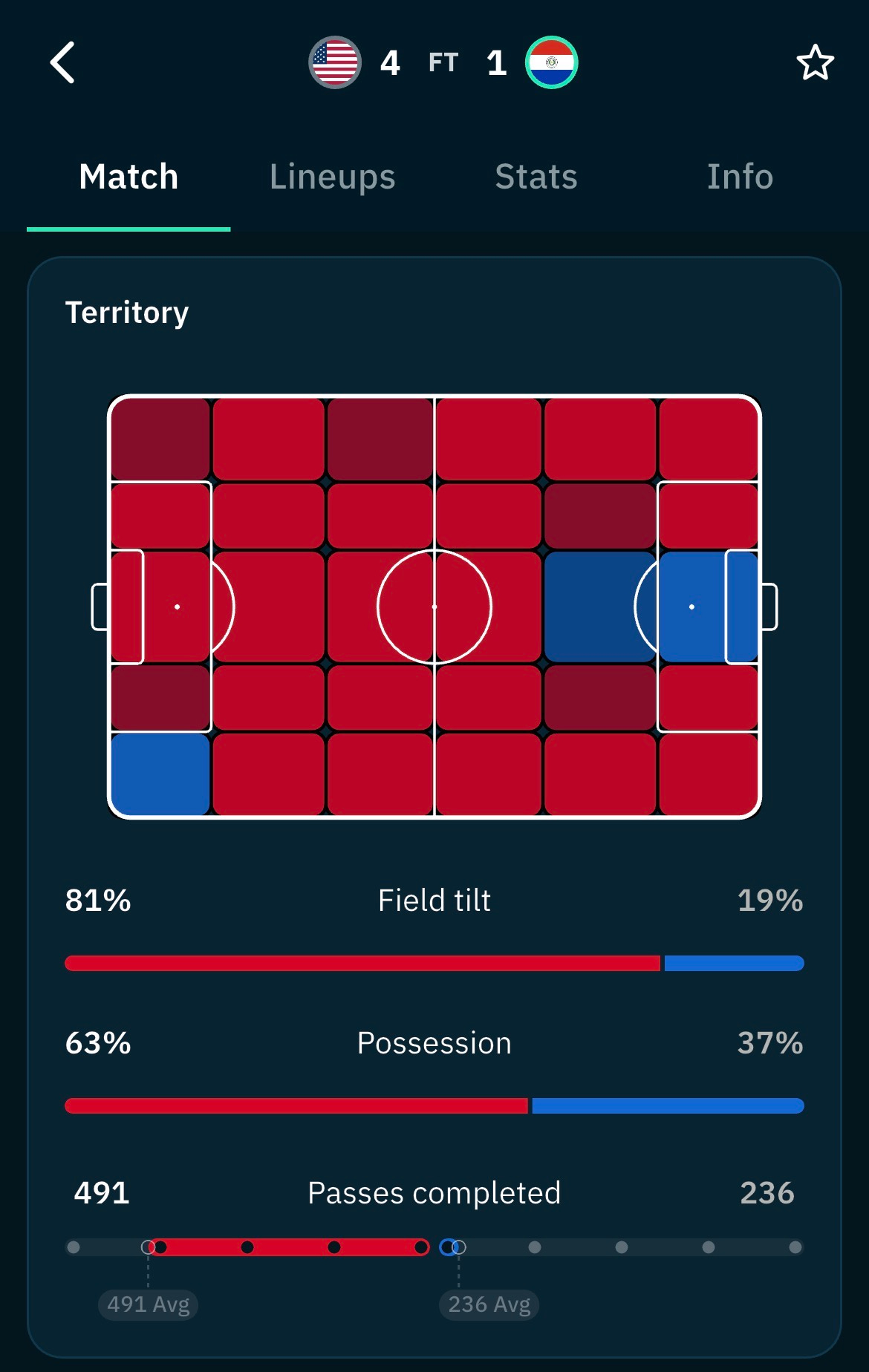869x1372 pixels.
Task: Open the USA team flag icon
Action: point(335,62)
